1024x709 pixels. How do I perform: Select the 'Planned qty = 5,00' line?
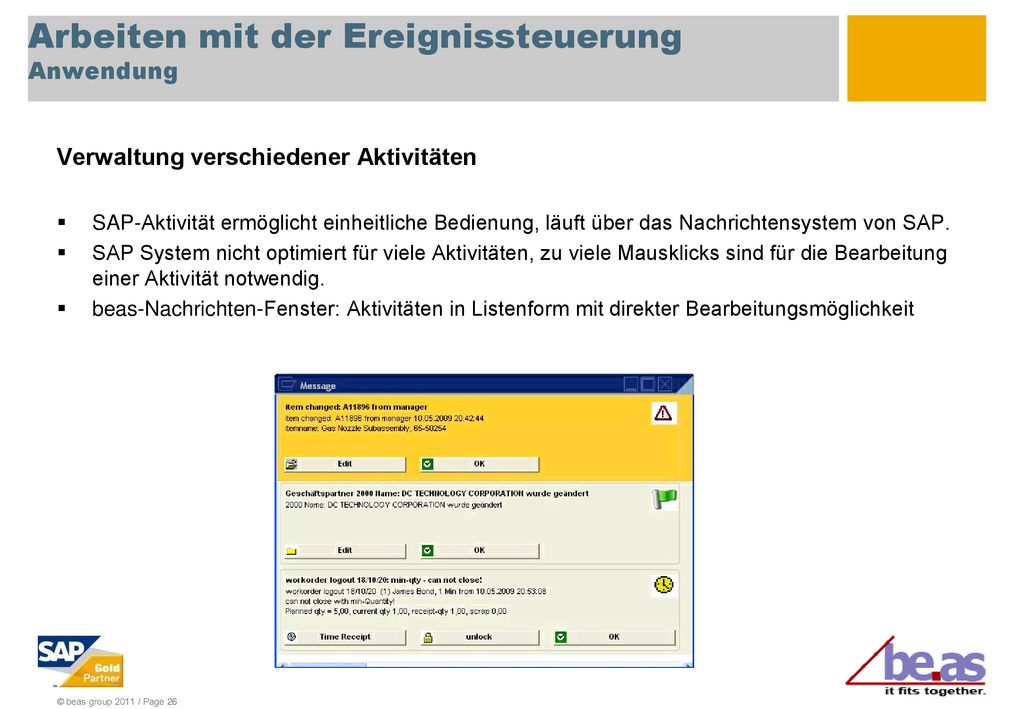[396, 612]
